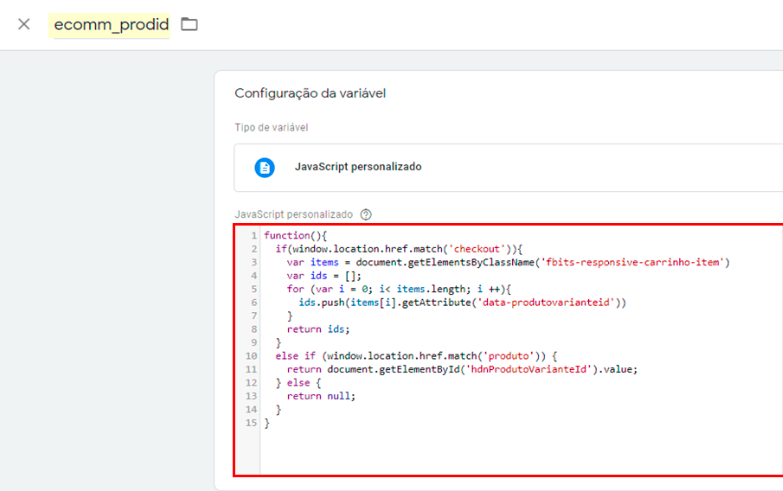This screenshot has width=783, height=491.
Task: Click the 'Configuração da variável' heading
Action: click(310, 93)
